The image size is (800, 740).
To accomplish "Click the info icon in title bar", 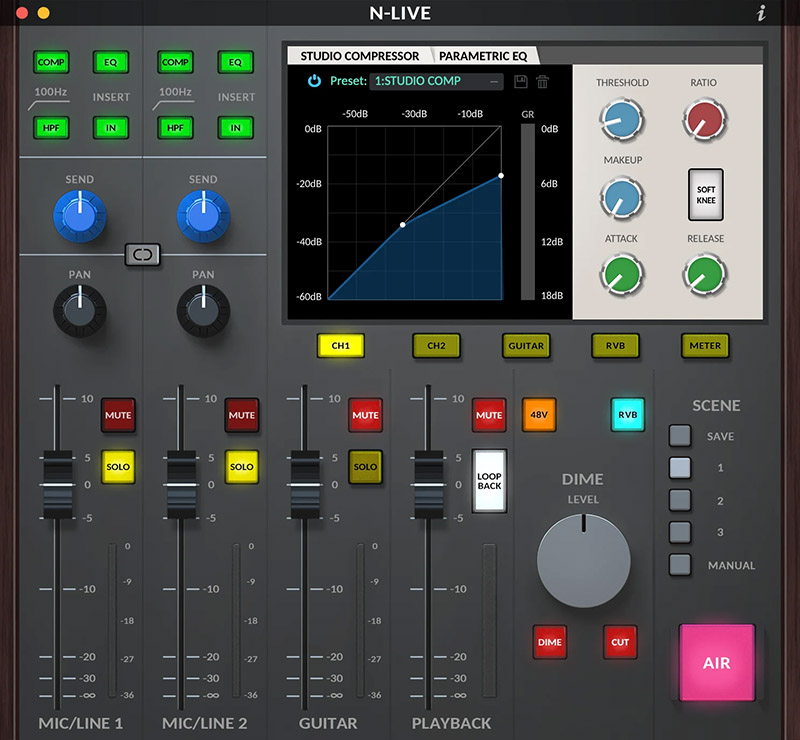I will coord(761,13).
